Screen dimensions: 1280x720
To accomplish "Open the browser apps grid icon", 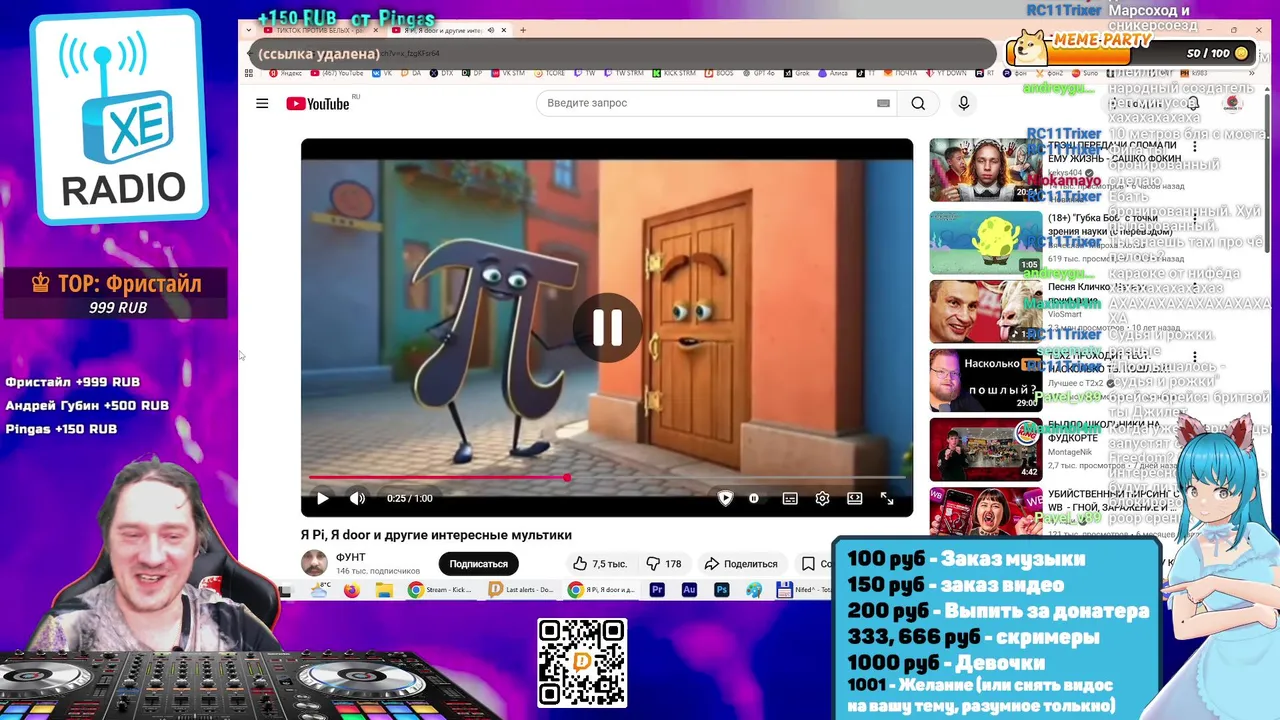I will [249, 73].
